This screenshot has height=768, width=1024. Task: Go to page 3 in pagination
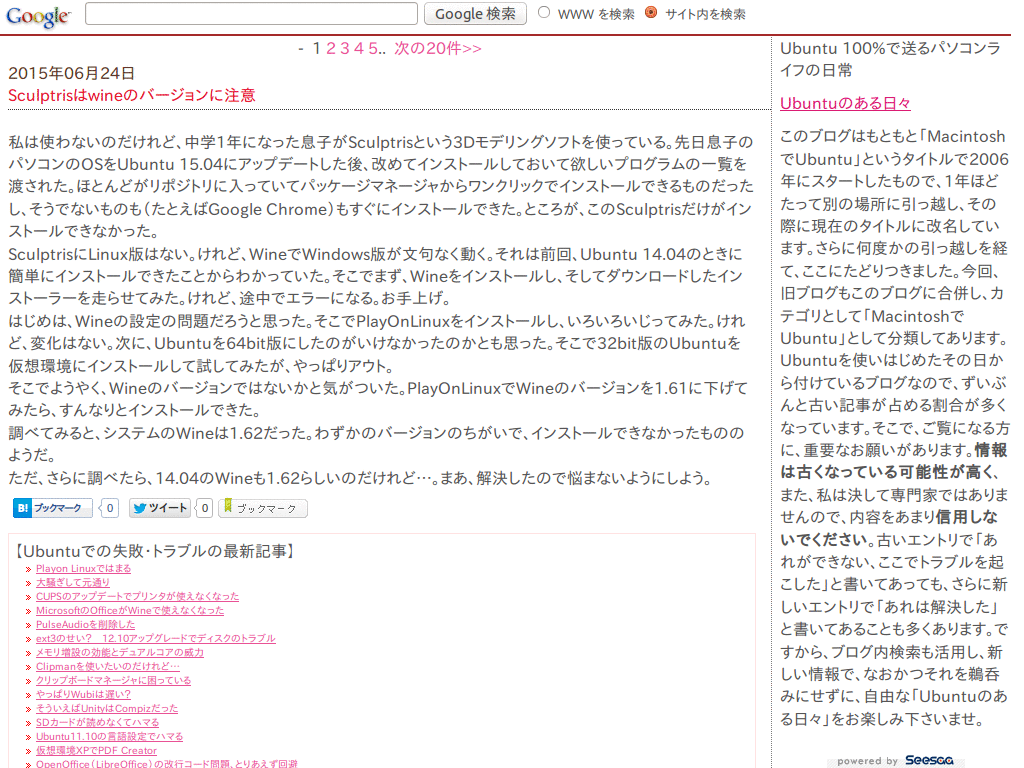pyautogui.click(x=345, y=48)
